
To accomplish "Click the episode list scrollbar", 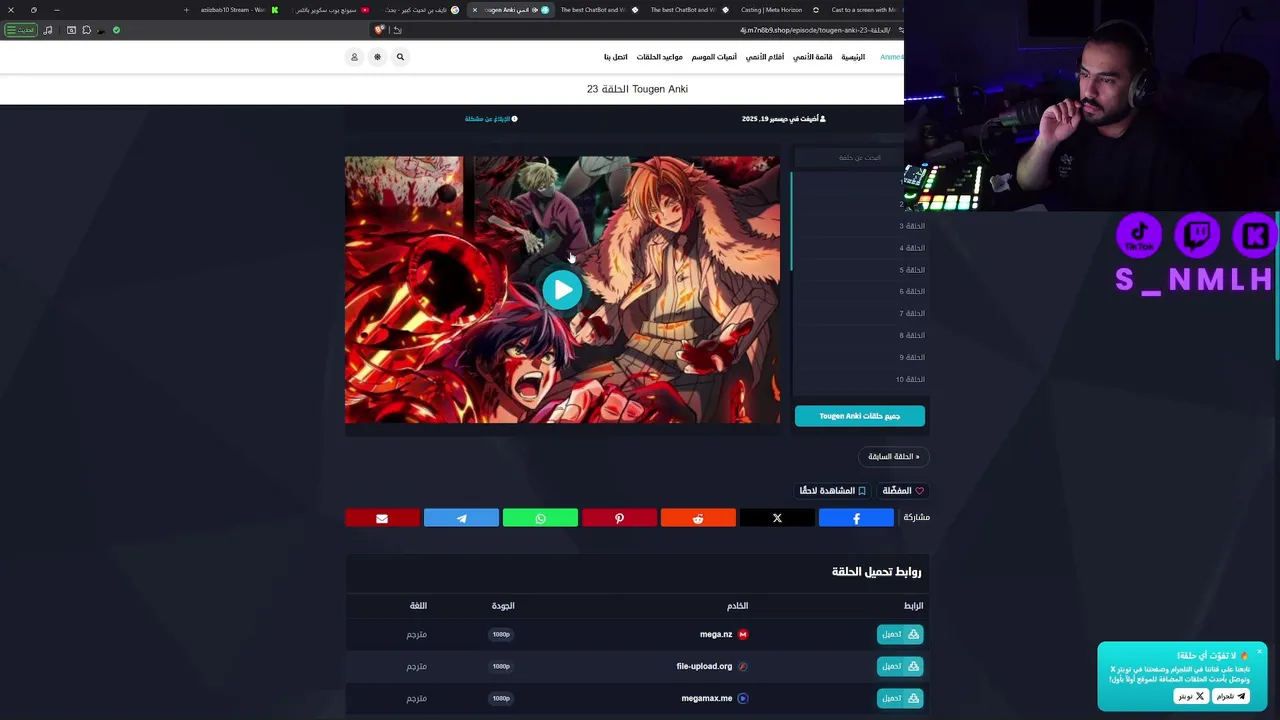I will click(791, 221).
